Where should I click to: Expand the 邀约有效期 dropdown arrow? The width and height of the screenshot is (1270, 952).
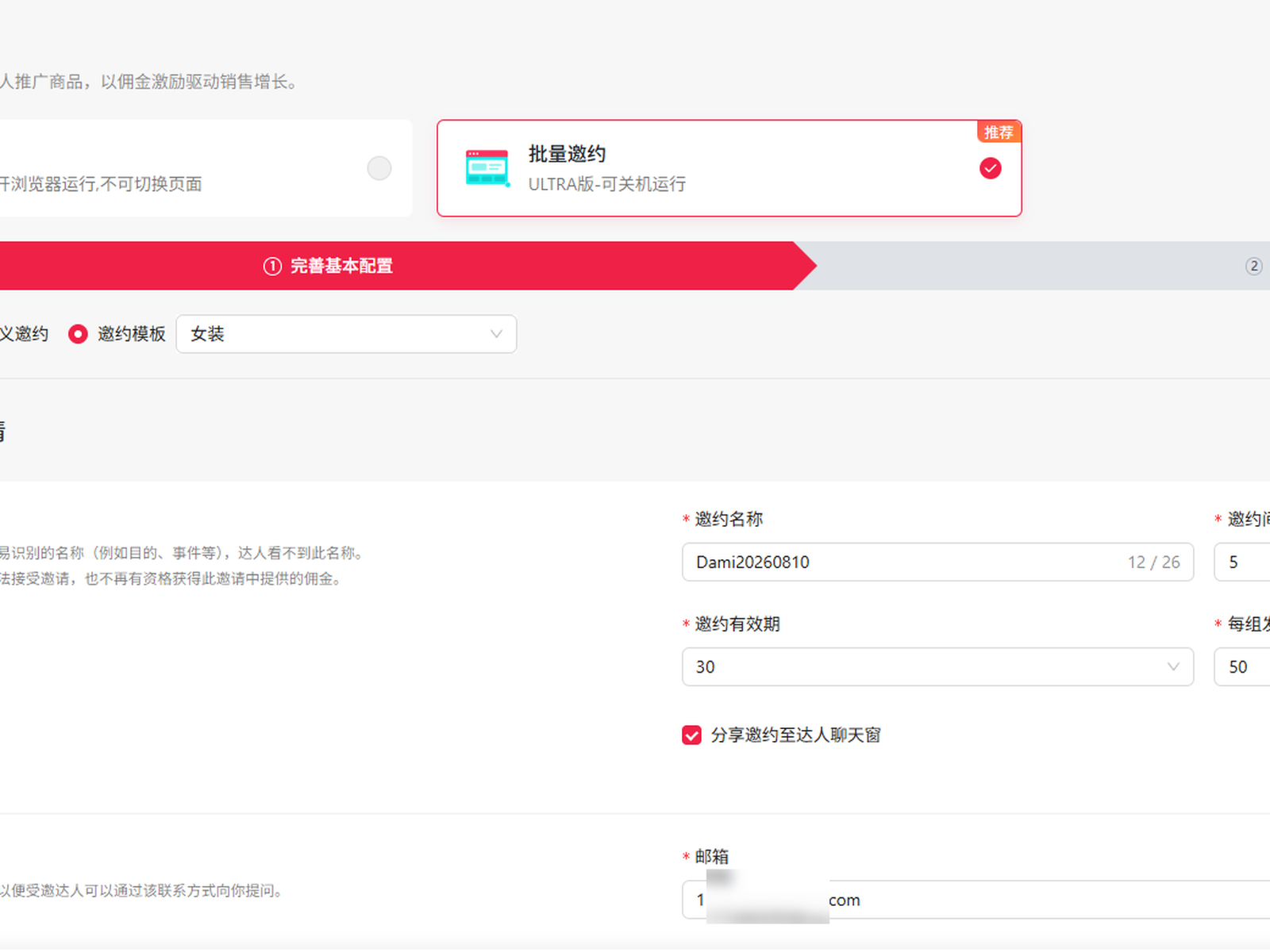pos(1173,666)
